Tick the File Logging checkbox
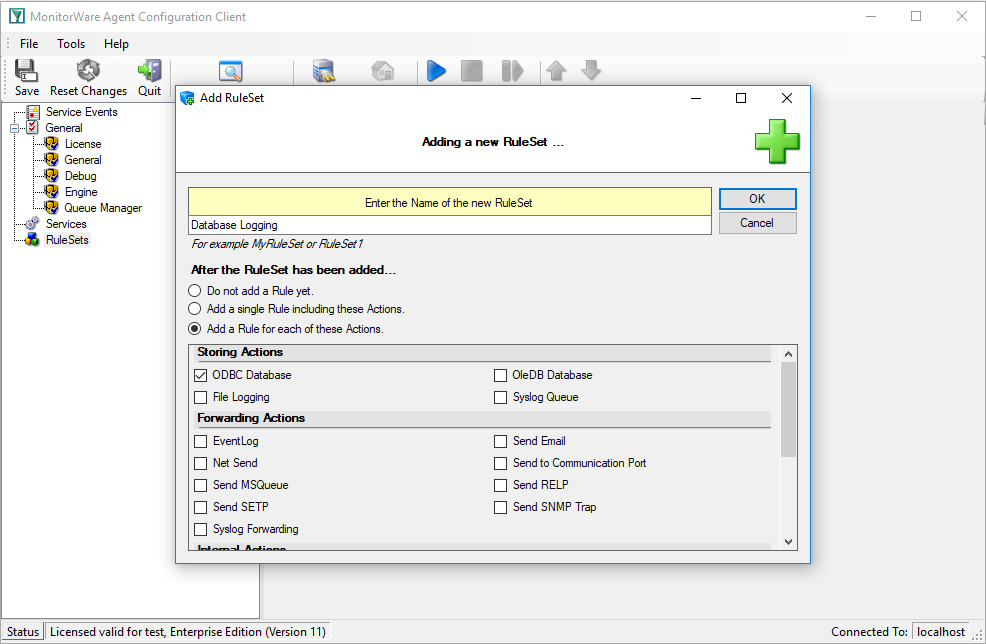Viewport: 986px width, 644px height. 201,397
